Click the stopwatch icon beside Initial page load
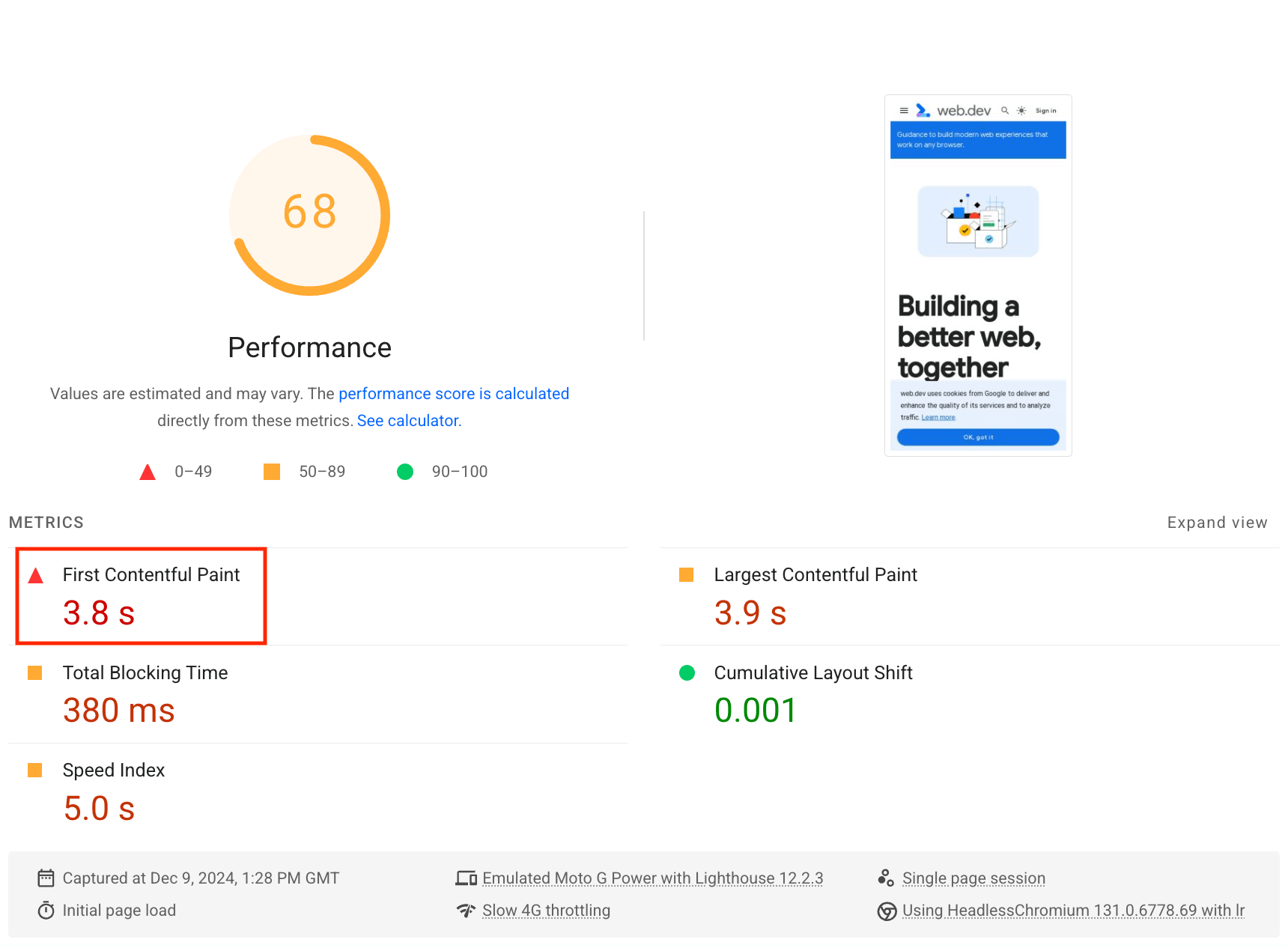The height and width of the screenshot is (948, 1288). click(46, 910)
